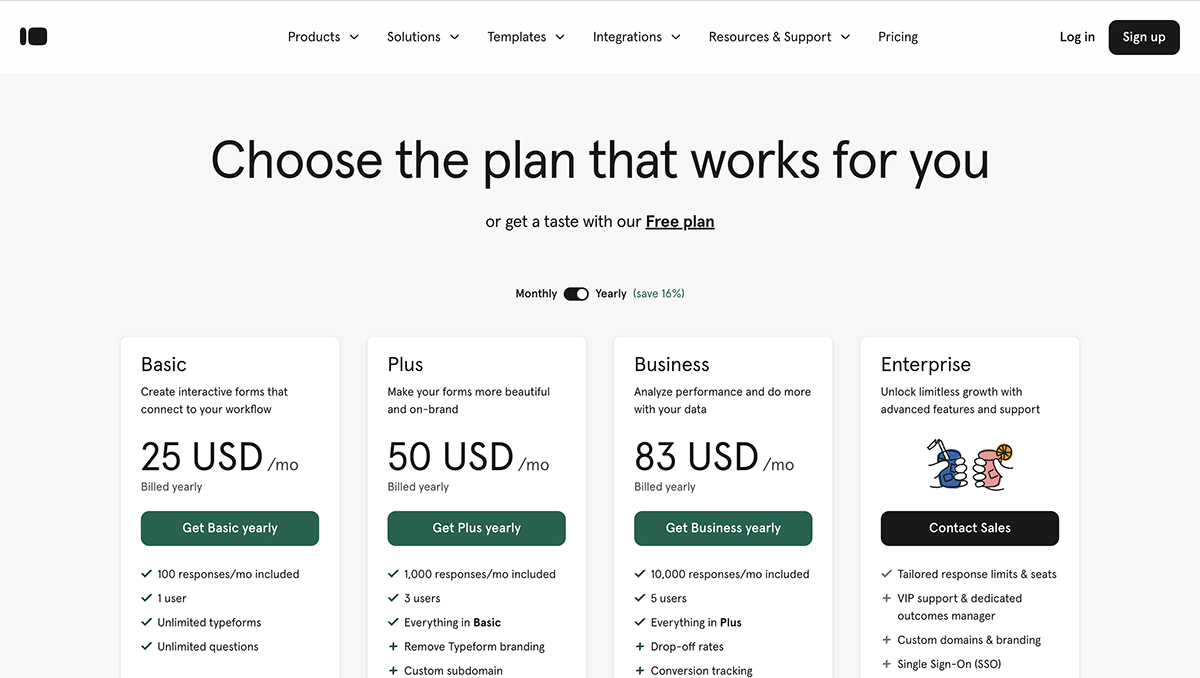Open the Templates navigation menu
The height and width of the screenshot is (678, 1200).
point(526,37)
